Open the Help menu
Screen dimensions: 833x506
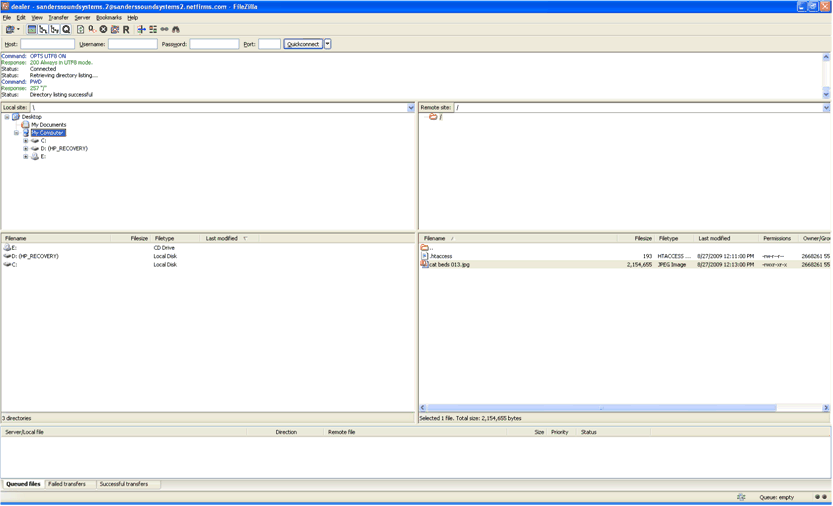[x=132, y=18]
